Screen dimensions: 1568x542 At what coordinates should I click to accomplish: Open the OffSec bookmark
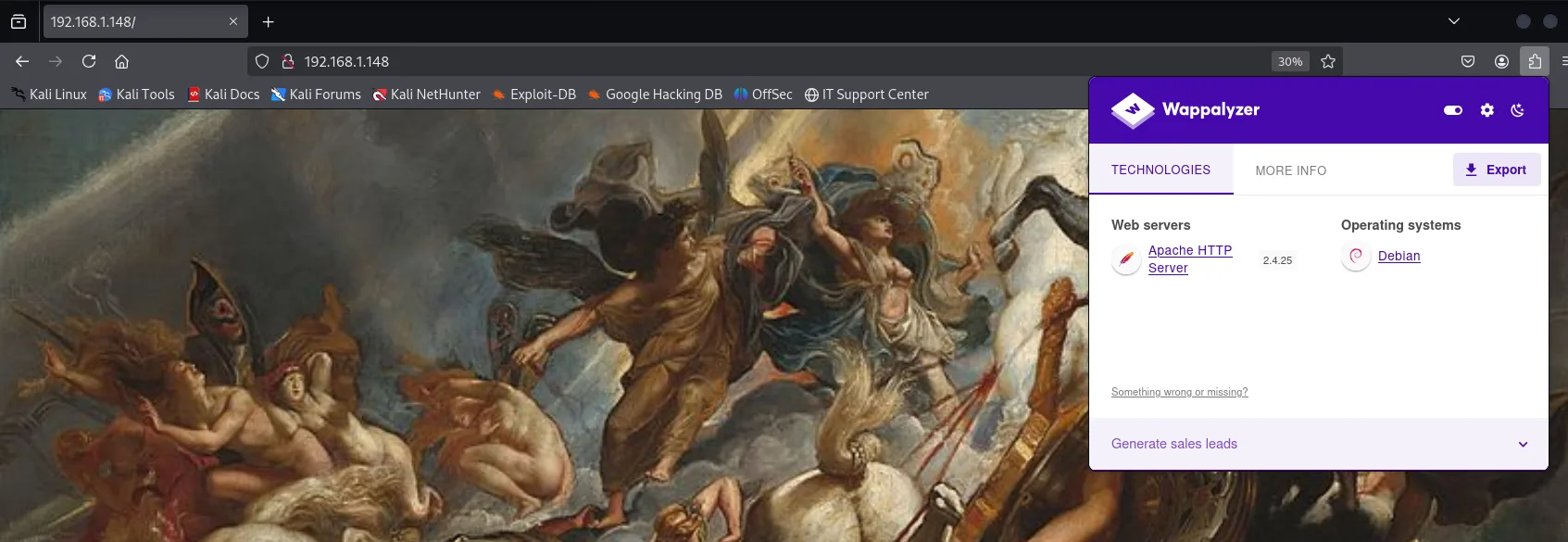click(763, 95)
